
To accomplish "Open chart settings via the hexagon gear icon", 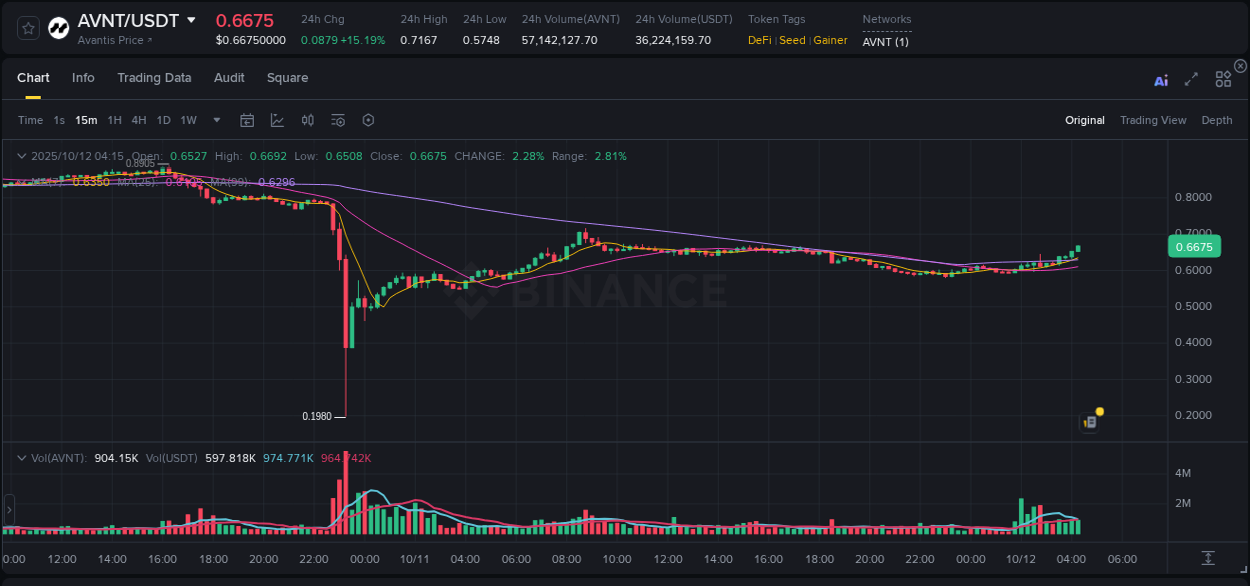I will click(x=368, y=120).
